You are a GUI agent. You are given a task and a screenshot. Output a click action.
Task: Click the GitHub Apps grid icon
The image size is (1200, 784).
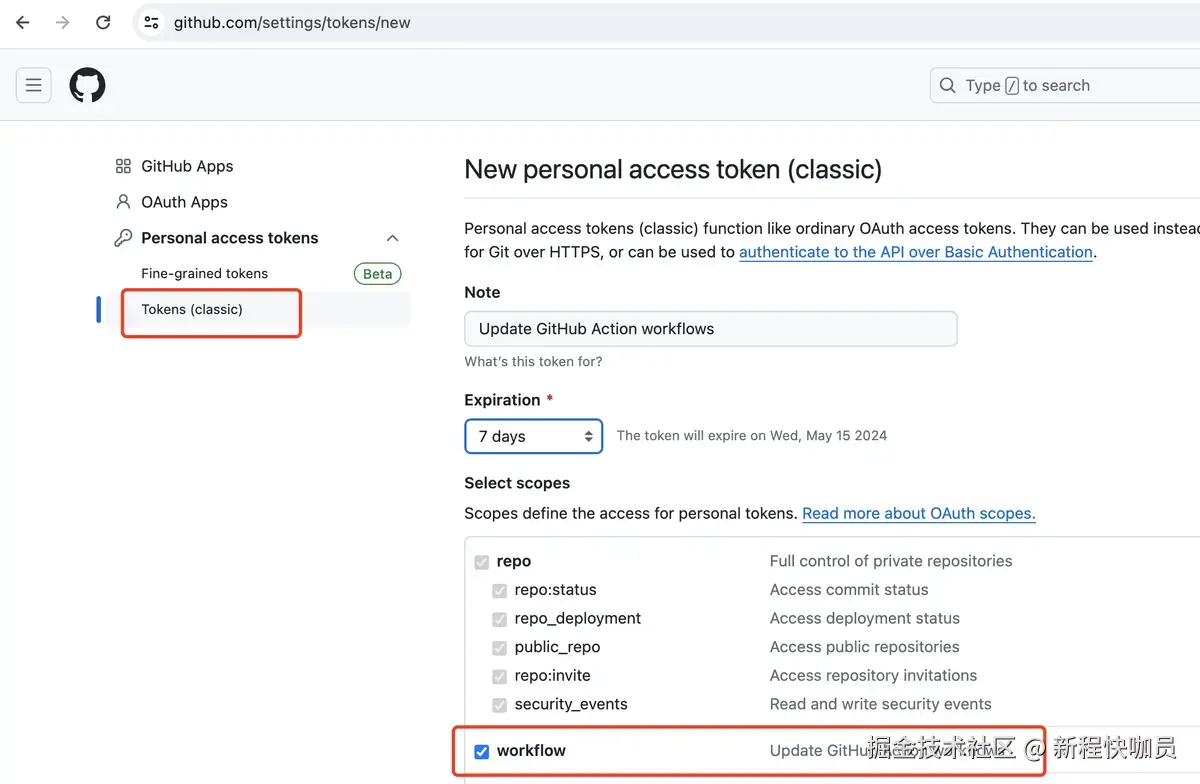(122, 166)
